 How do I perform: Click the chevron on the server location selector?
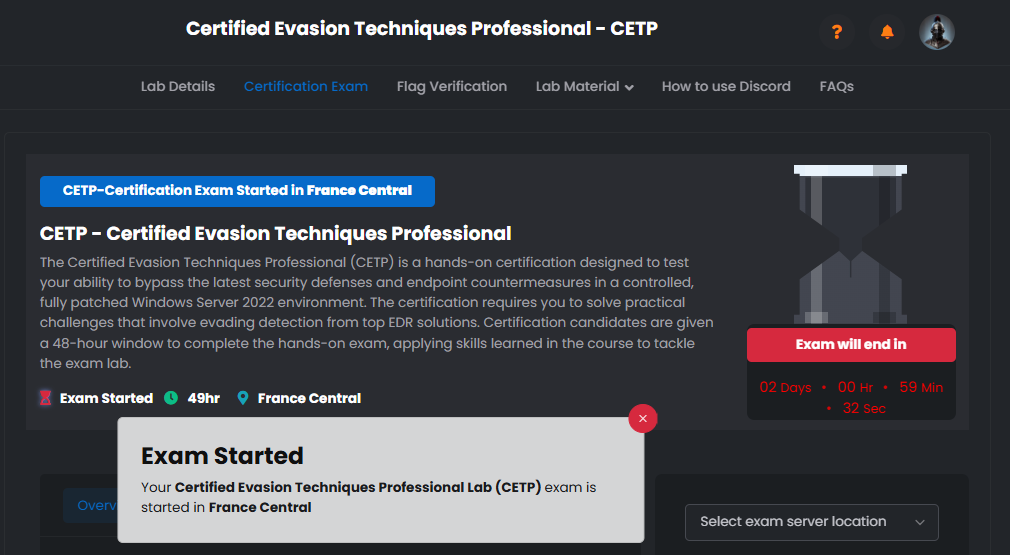920,522
